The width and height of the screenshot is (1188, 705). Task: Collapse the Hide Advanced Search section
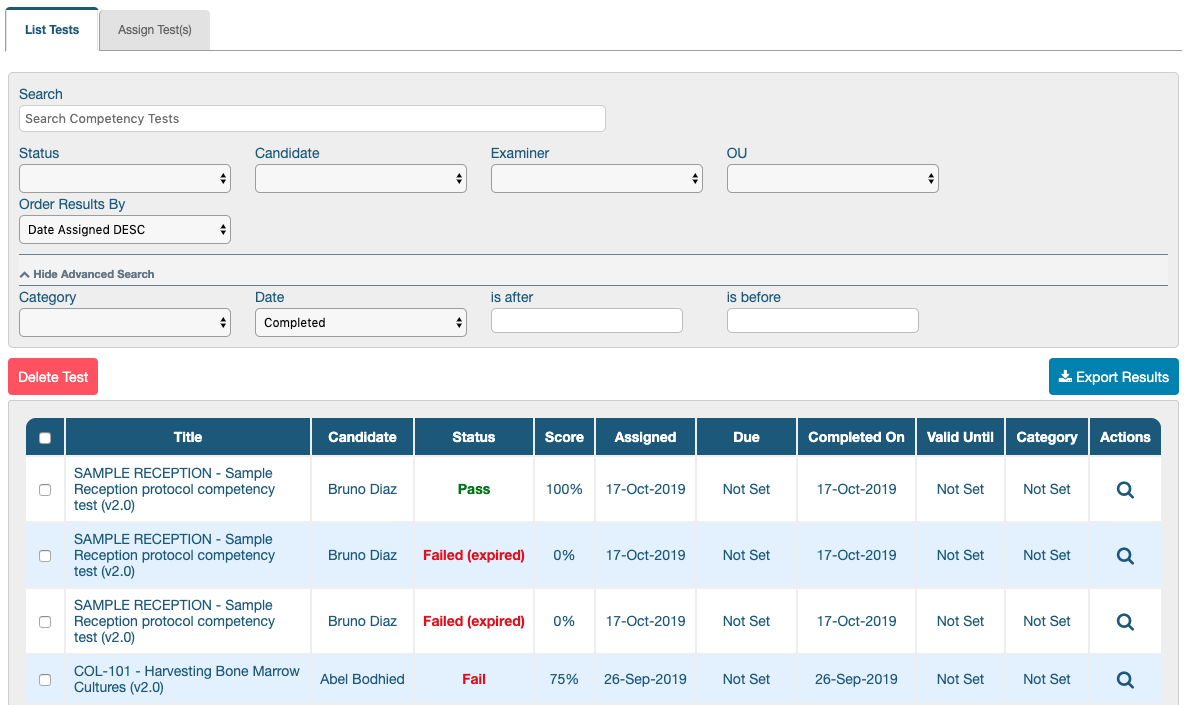(x=87, y=274)
